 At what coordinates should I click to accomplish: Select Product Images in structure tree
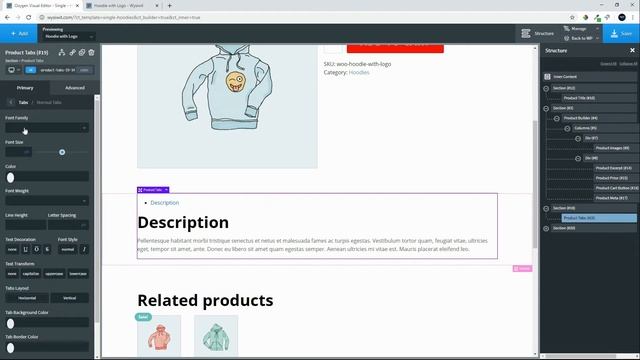coord(615,148)
